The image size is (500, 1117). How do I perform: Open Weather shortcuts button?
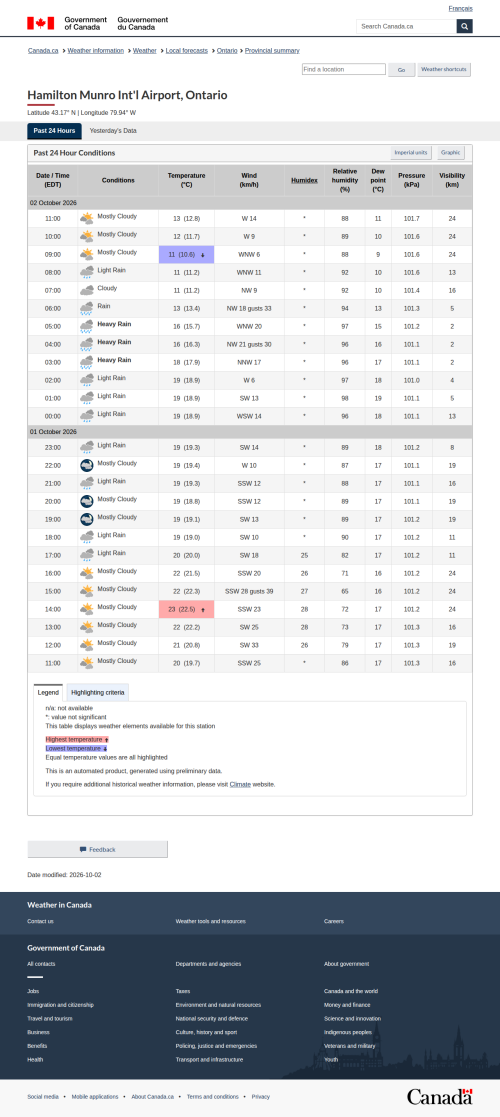coord(444,70)
